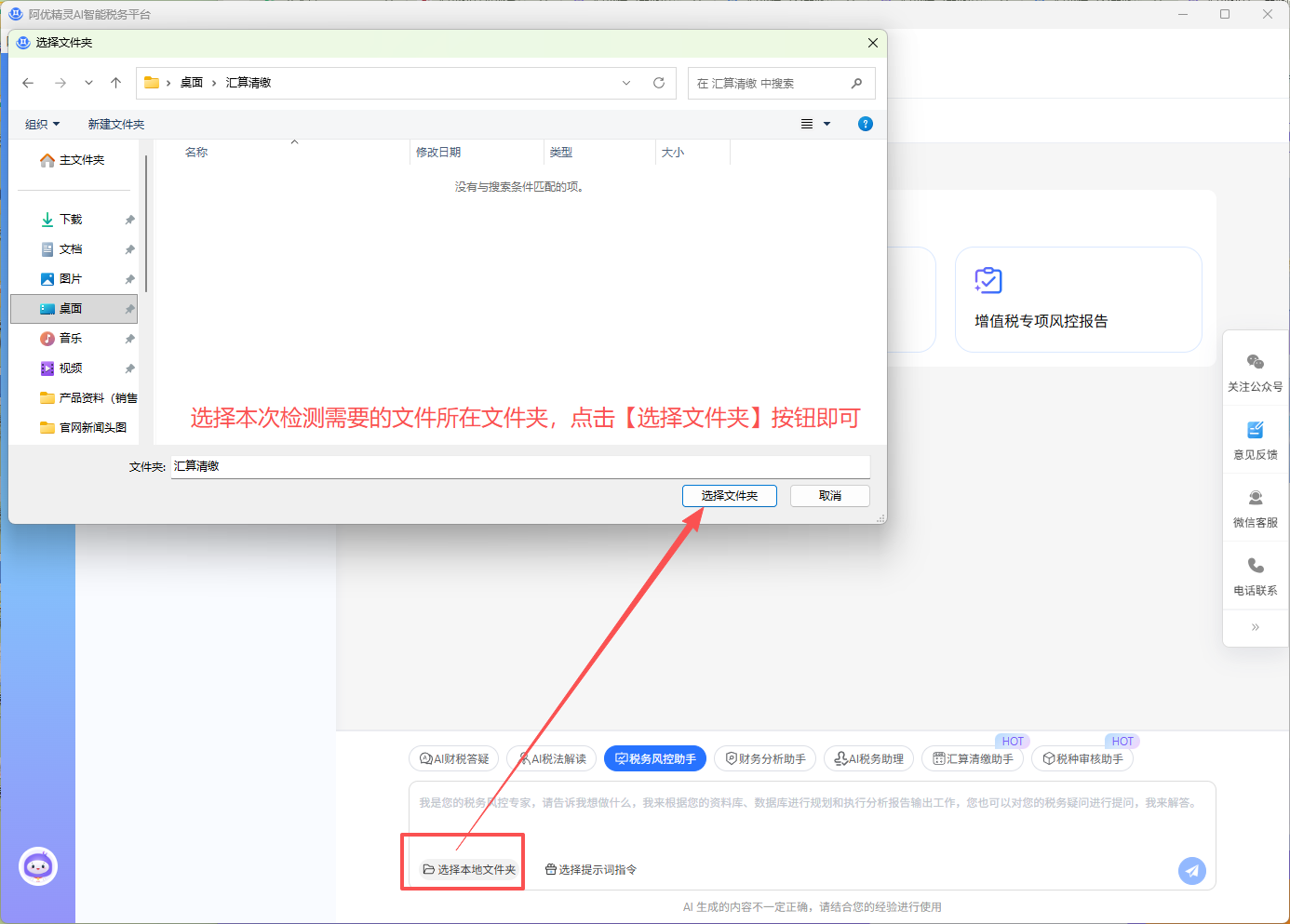Click the AI robot avatar icon
The height and width of the screenshot is (924, 1290).
pos(38,867)
